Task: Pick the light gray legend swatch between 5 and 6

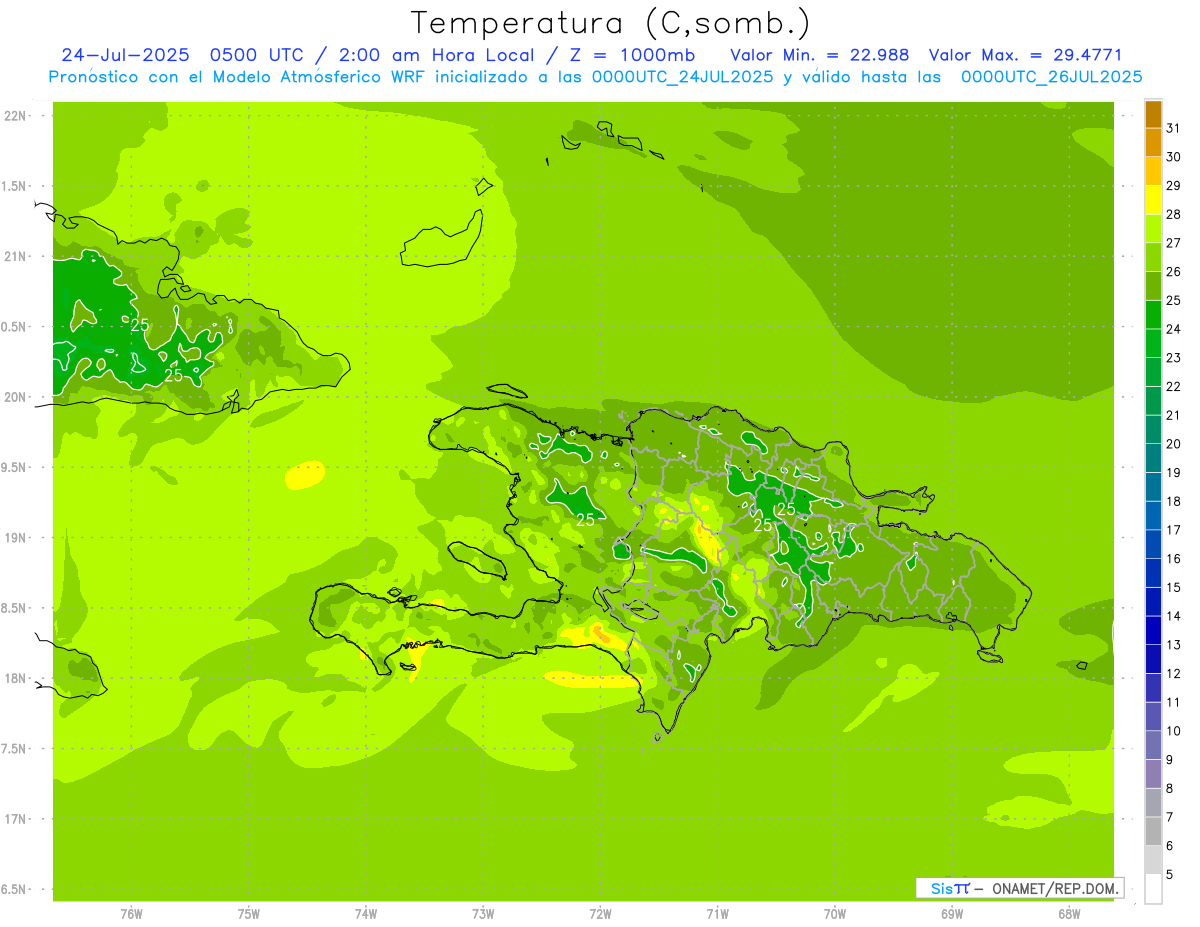Action: (x=1153, y=861)
